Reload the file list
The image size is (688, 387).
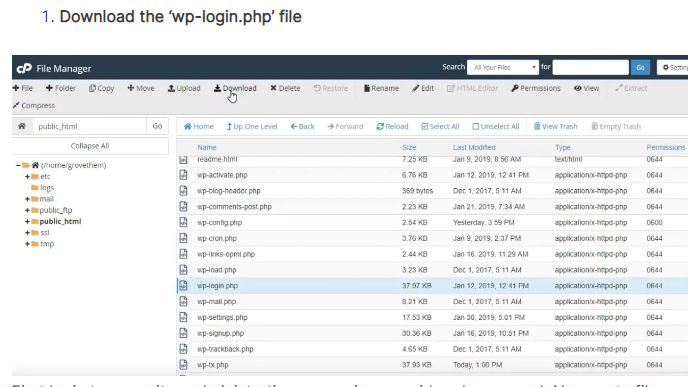point(392,126)
